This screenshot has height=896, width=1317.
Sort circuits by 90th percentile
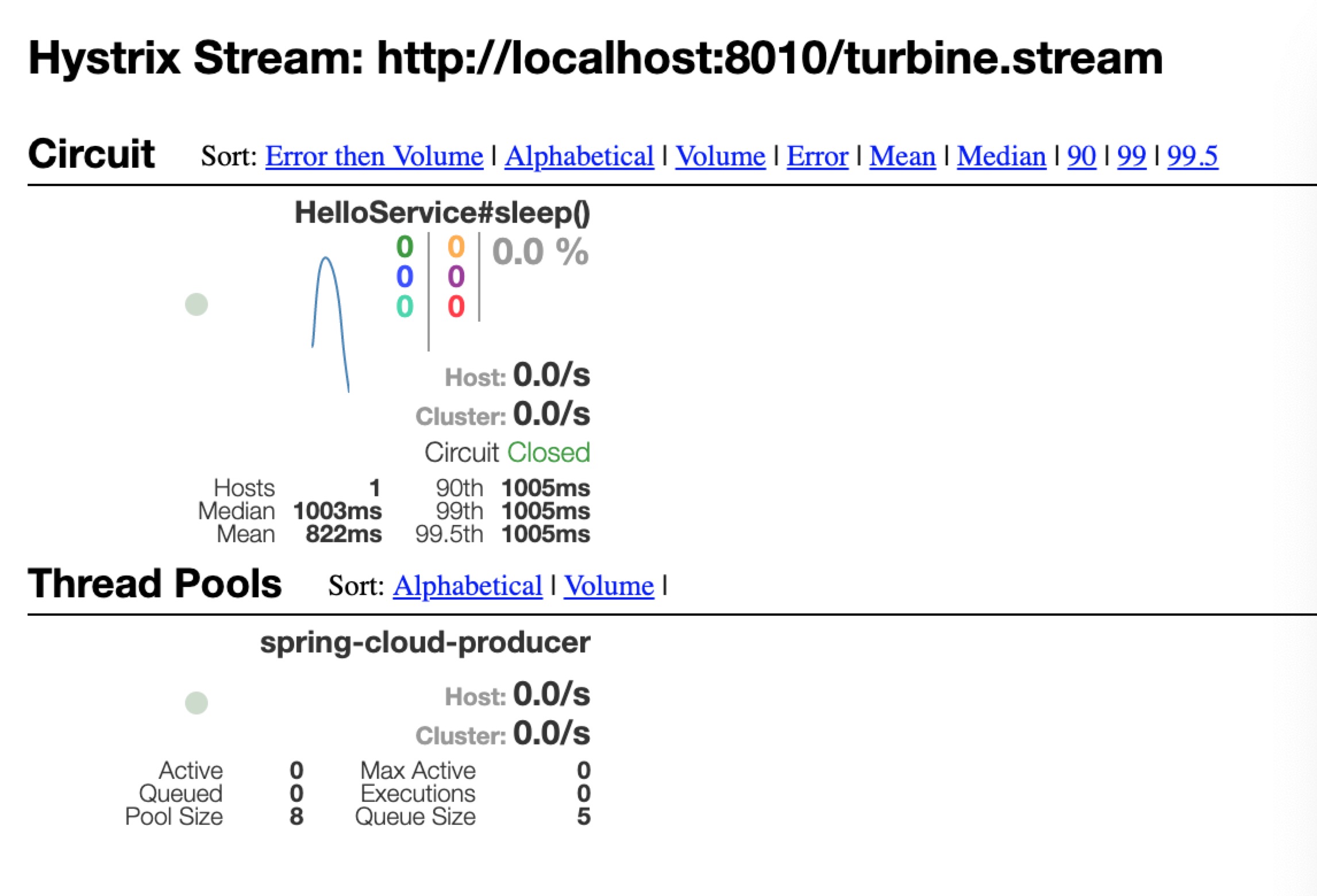[1081, 156]
